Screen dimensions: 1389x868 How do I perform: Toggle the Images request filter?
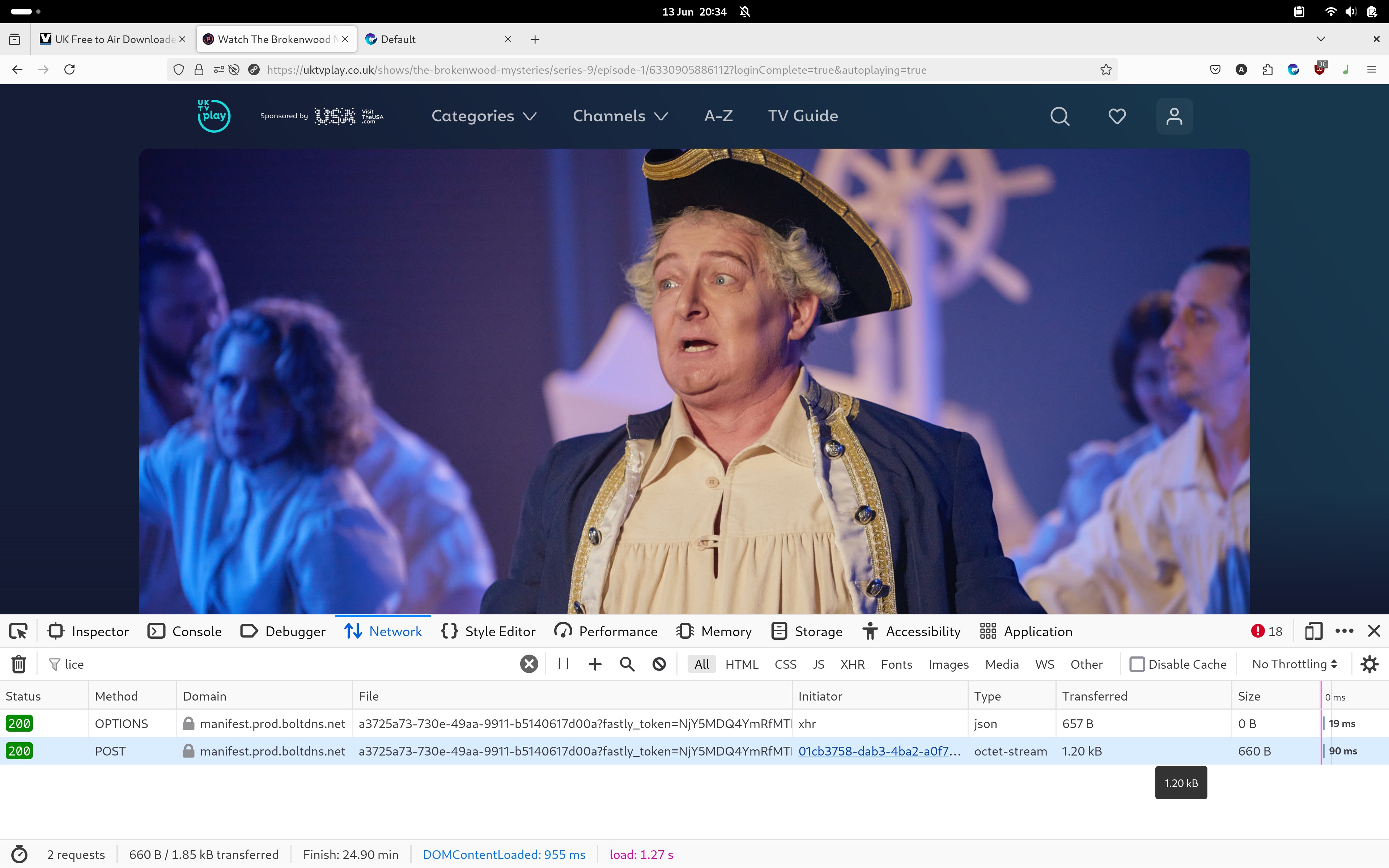948,664
